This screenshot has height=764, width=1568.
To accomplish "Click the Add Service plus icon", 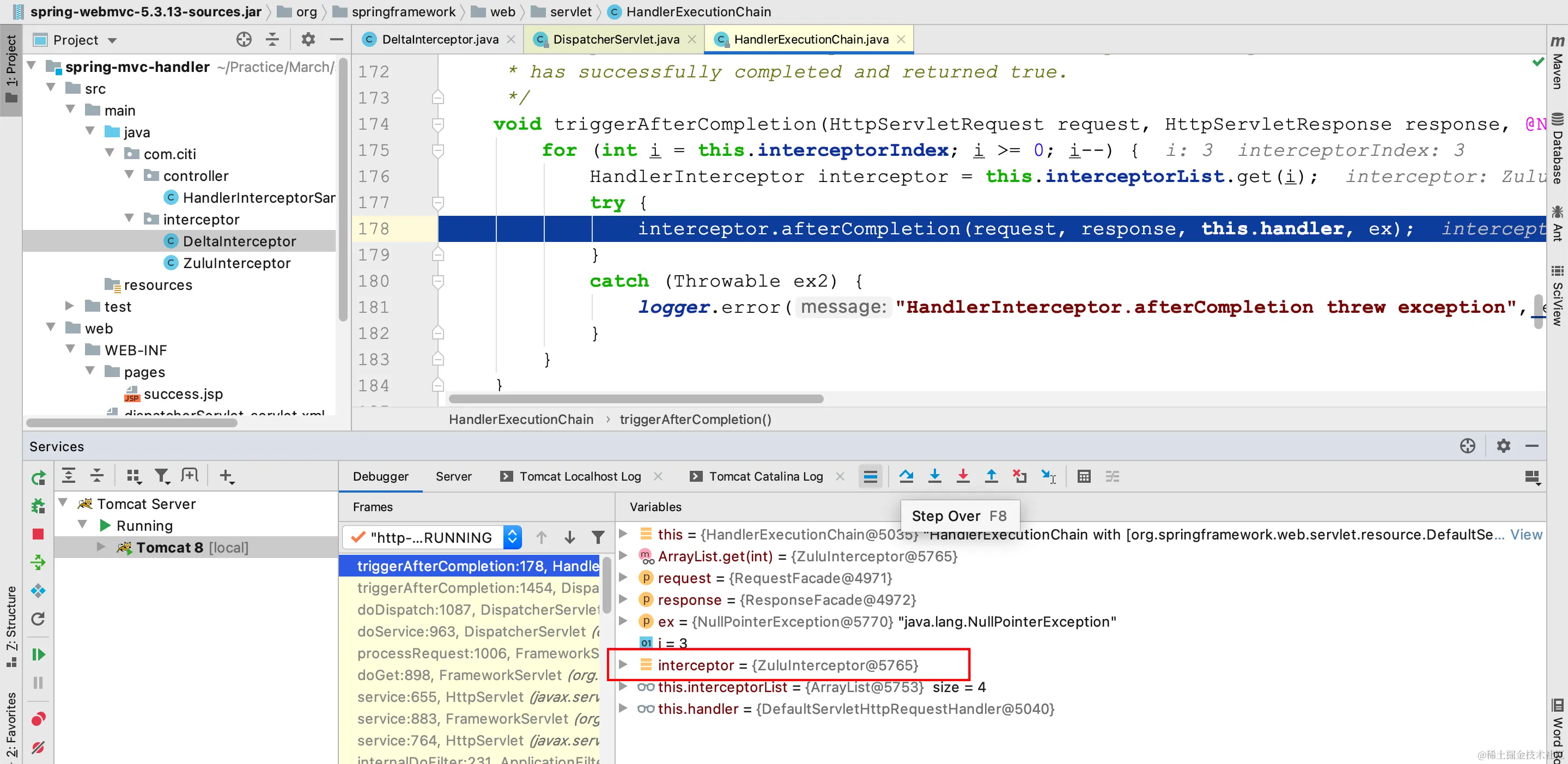I will click(227, 476).
